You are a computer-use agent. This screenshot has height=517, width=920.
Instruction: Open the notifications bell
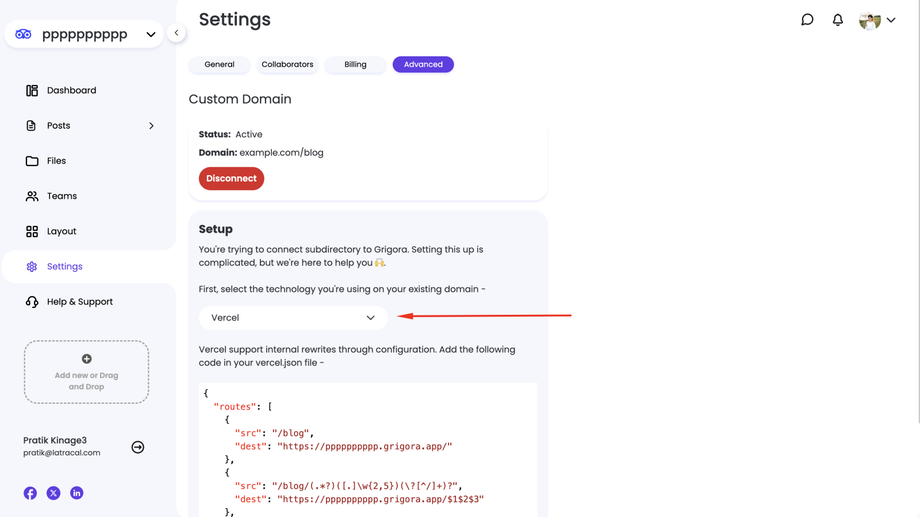[x=838, y=20]
